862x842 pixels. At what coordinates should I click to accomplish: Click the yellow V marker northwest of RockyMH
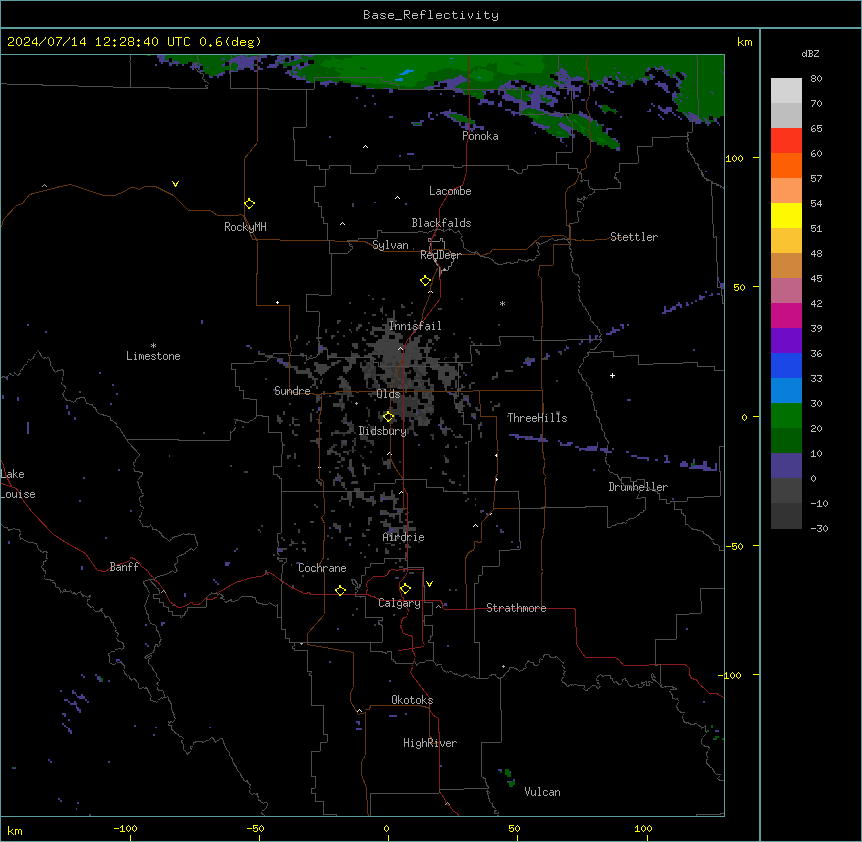coord(175,184)
